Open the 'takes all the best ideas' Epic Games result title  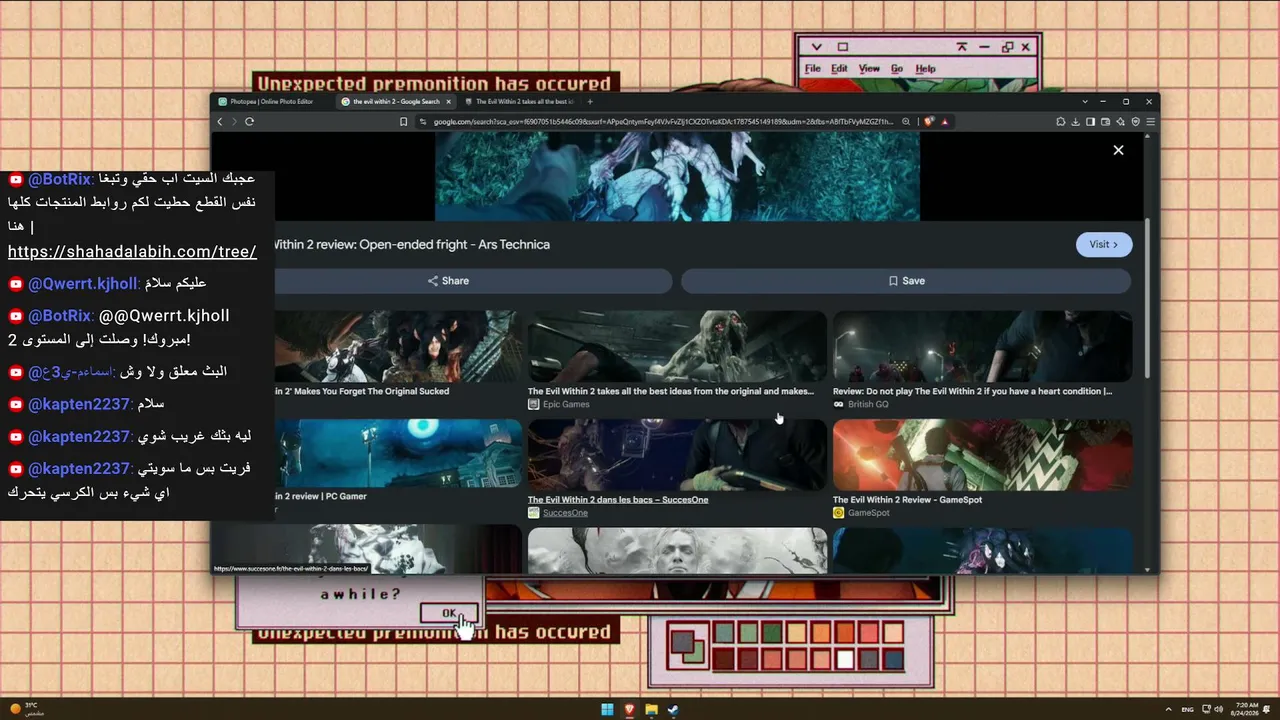(671, 392)
